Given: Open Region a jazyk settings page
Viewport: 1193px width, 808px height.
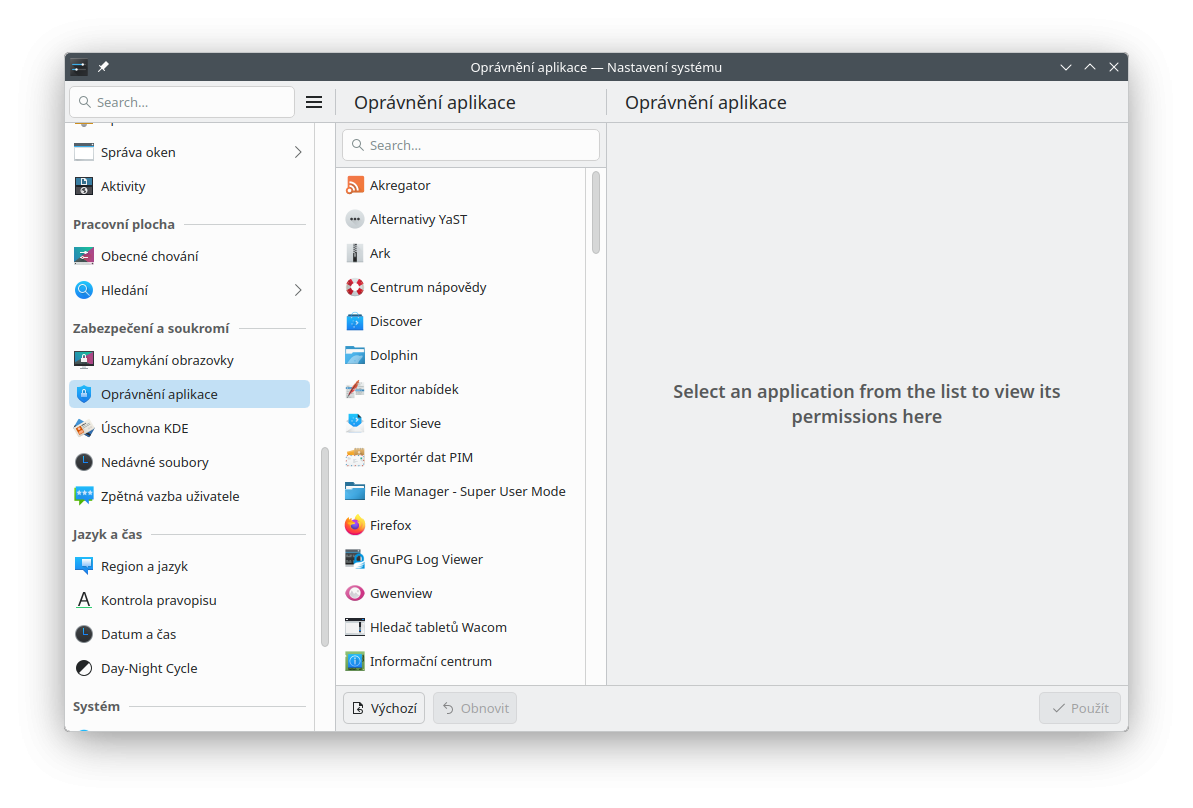Looking at the screenshot, I should [144, 566].
